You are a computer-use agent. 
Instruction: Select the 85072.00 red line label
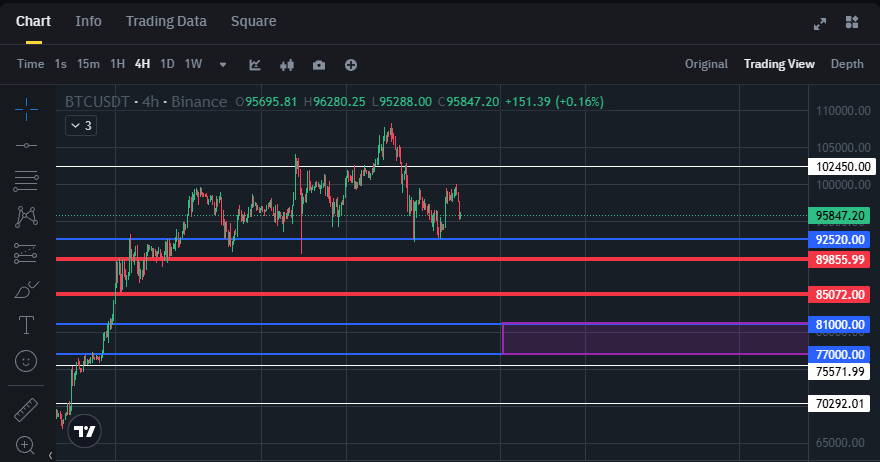(x=839, y=295)
